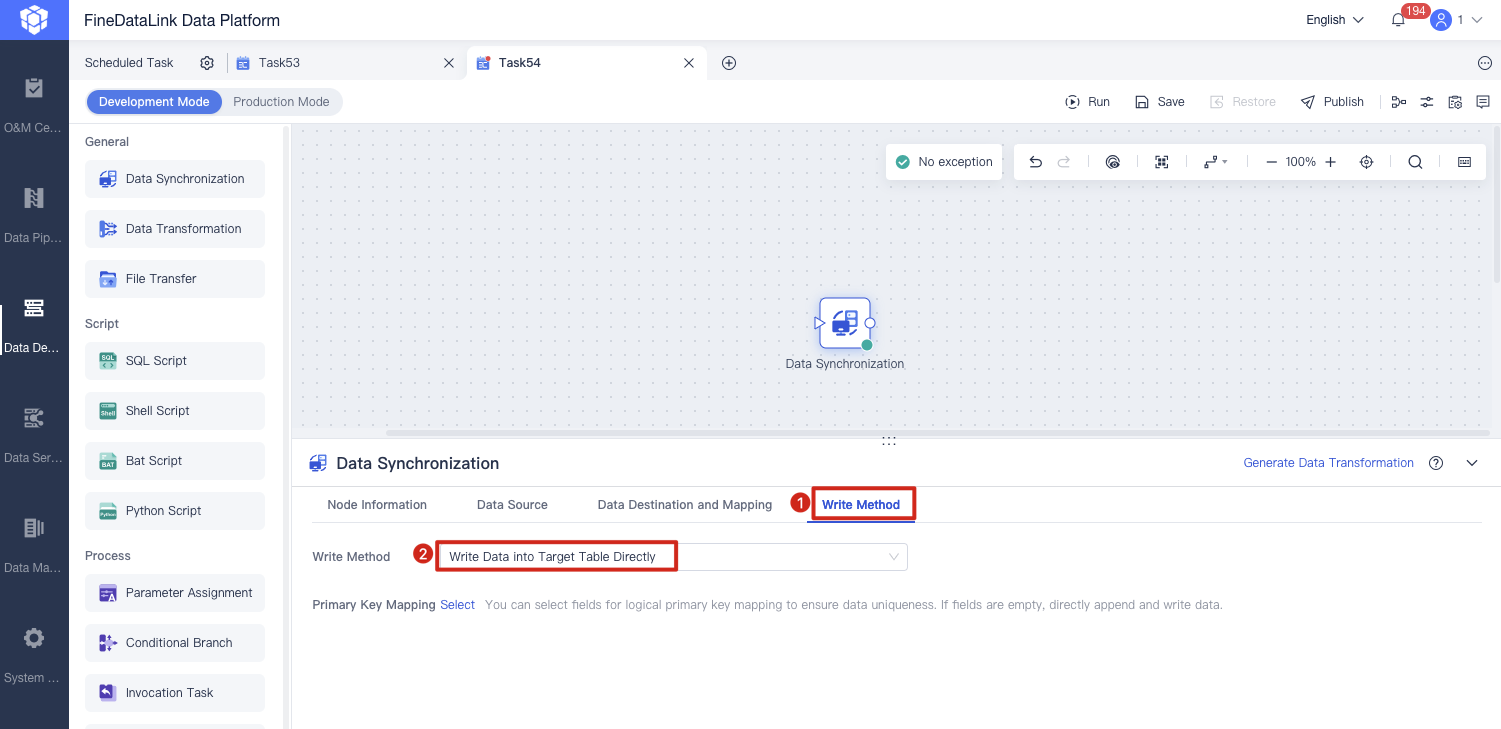The height and width of the screenshot is (729, 1501).
Task: Zoom out the canvas with minus
Action: point(1271,162)
